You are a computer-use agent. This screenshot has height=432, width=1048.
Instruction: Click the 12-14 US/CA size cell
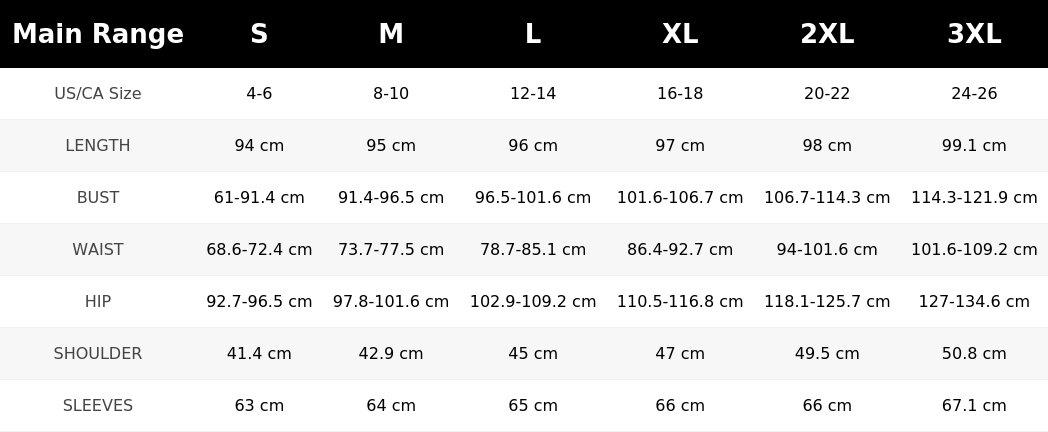click(x=533, y=94)
